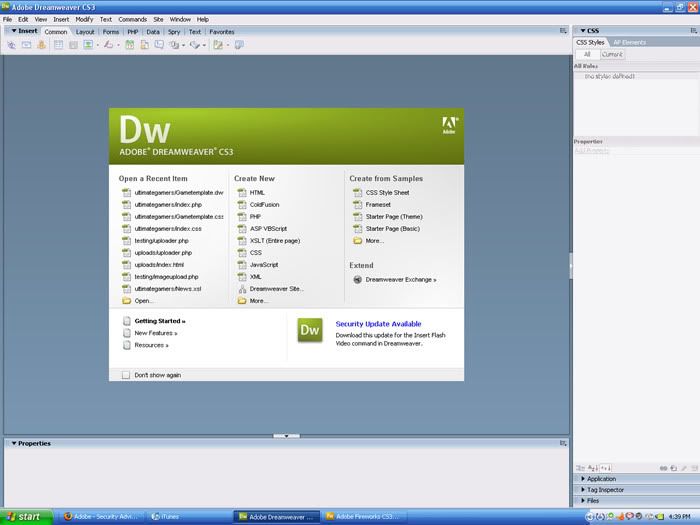Click the Getting Started link
This screenshot has width=700, height=525.
point(159,321)
